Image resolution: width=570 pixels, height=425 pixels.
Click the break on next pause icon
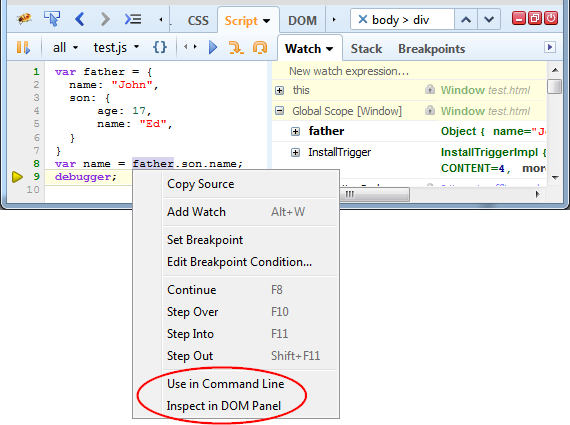23,48
